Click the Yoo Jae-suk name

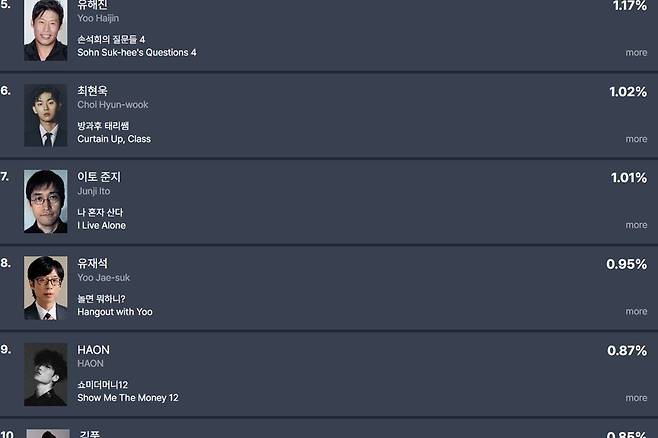[x=103, y=277]
